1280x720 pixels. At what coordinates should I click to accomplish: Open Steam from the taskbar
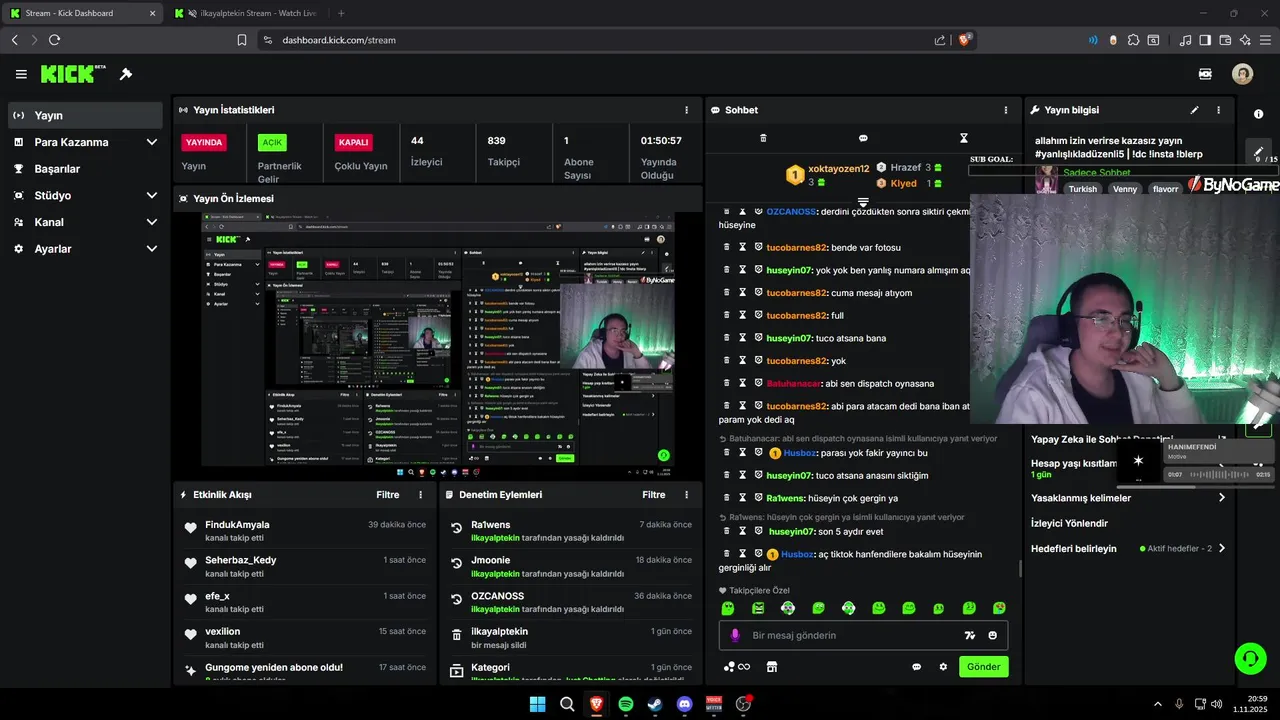point(655,704)
